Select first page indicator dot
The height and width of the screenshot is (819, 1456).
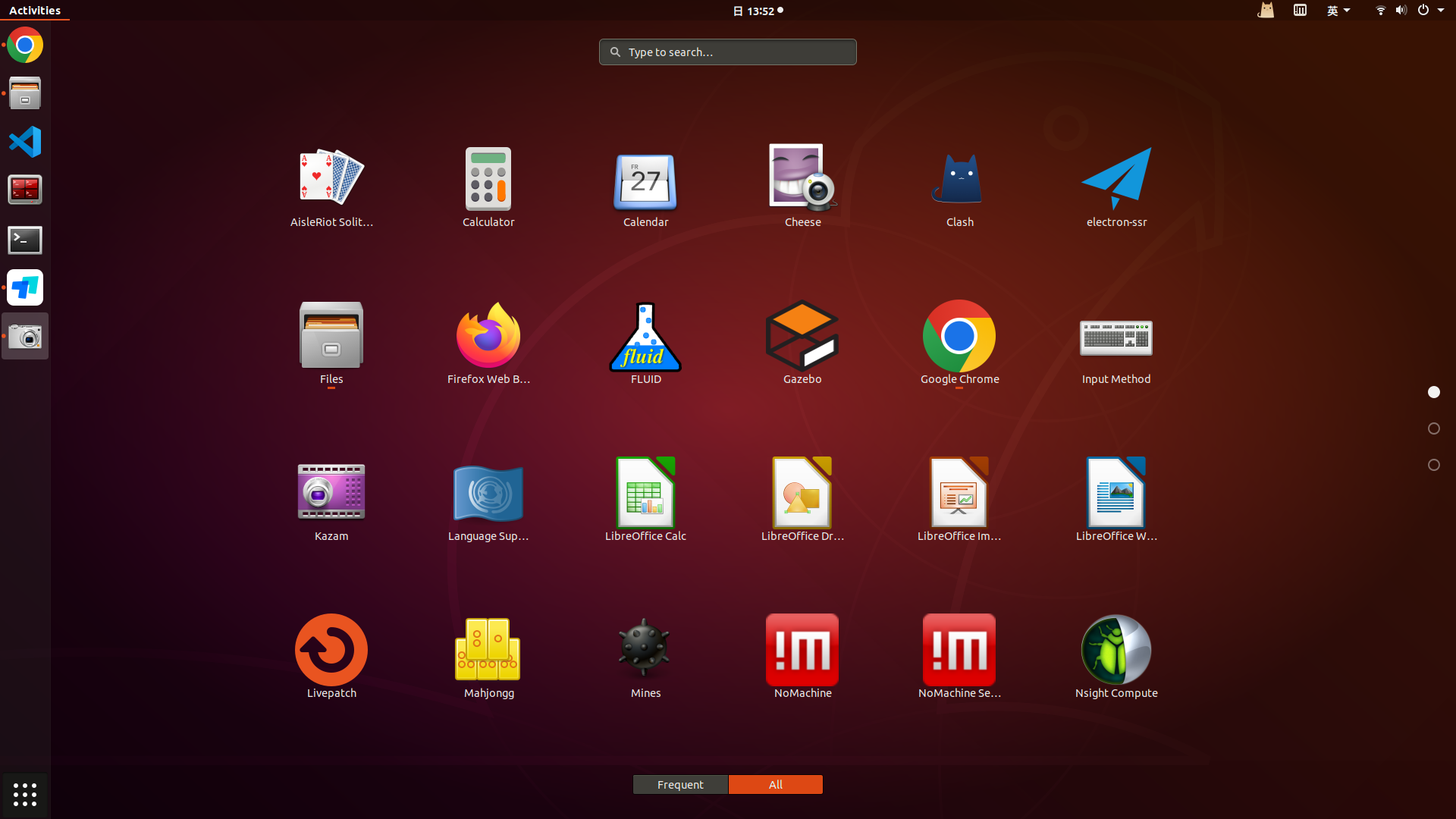click(x=1433, y=392)
